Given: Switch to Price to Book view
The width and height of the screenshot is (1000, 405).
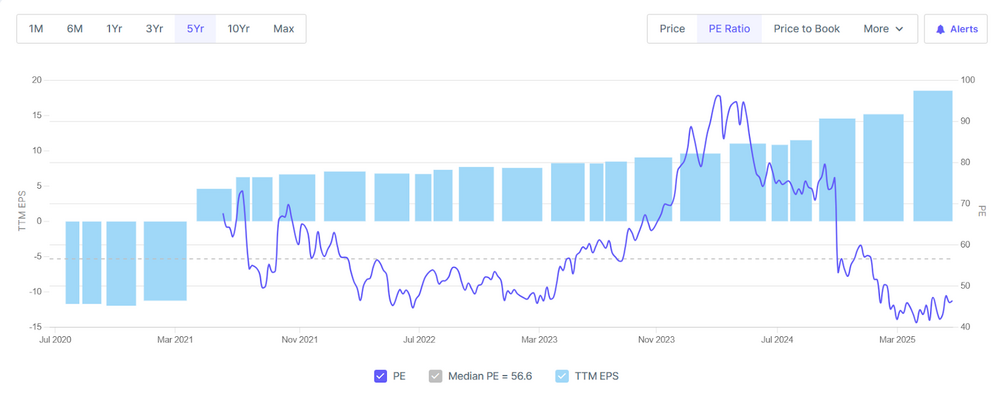Looking at the screenshot, I should (806, 29).
